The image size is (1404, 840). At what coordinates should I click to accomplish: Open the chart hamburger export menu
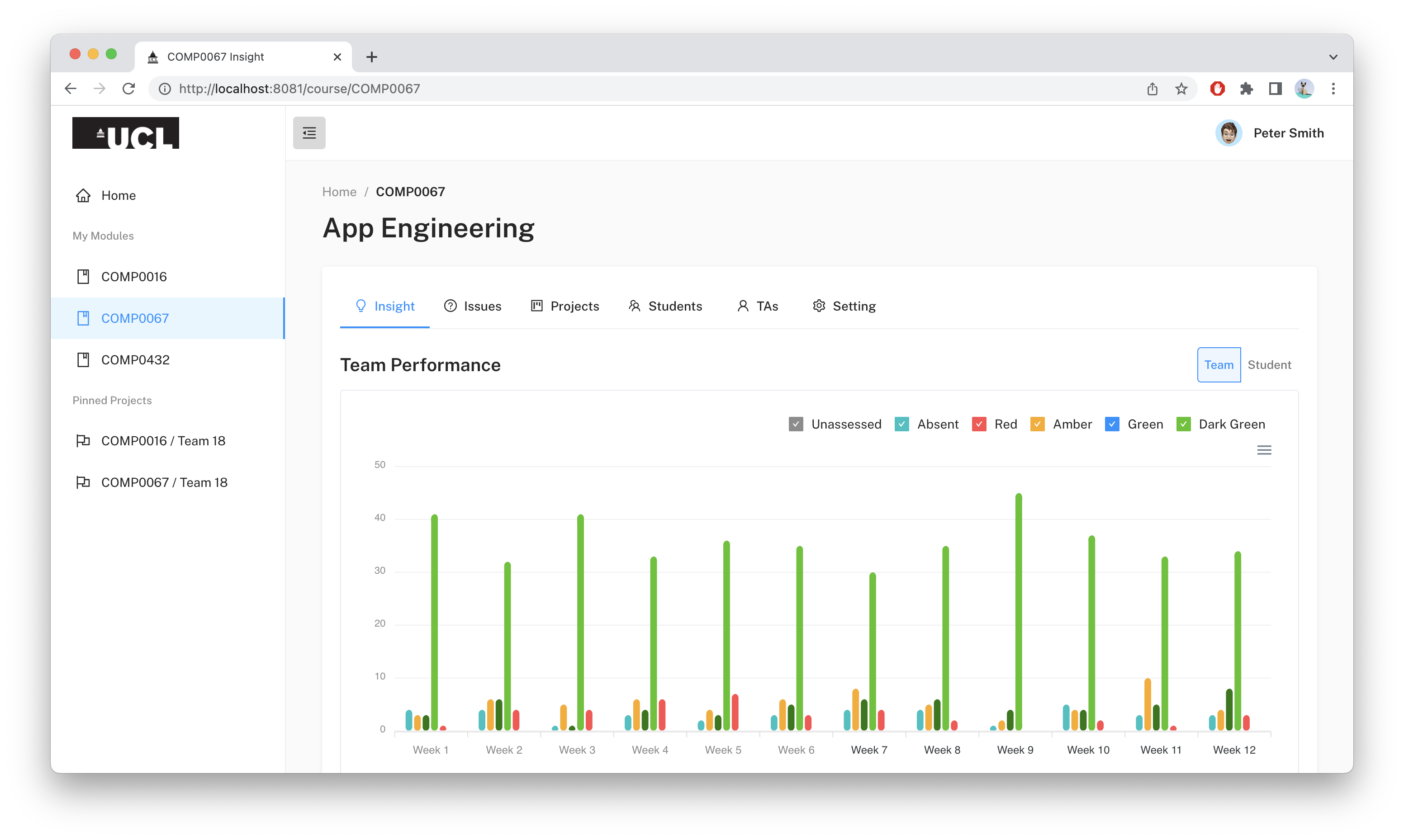(1264, 450)
